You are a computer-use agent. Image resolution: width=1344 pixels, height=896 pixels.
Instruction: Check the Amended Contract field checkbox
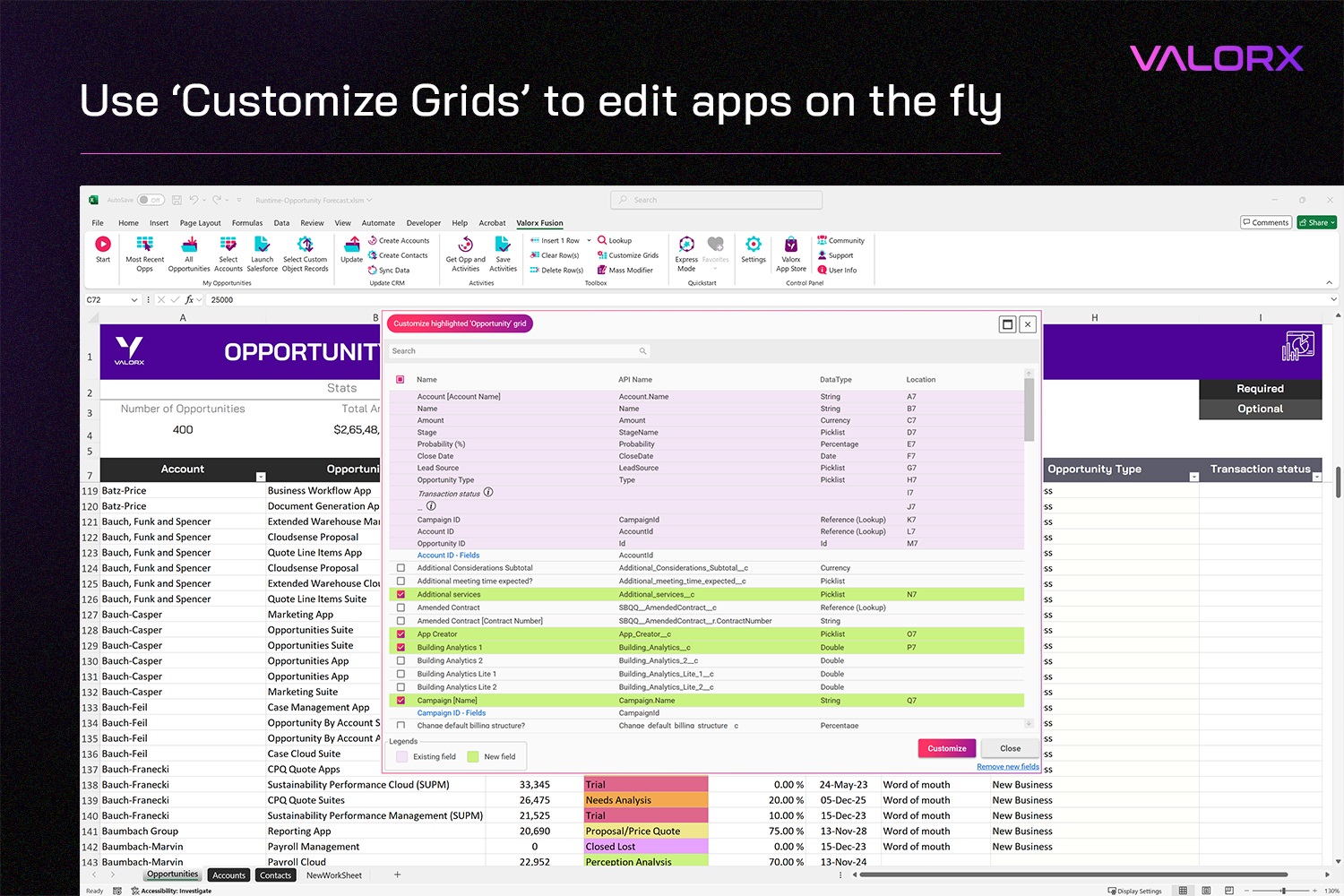(401, 607)
